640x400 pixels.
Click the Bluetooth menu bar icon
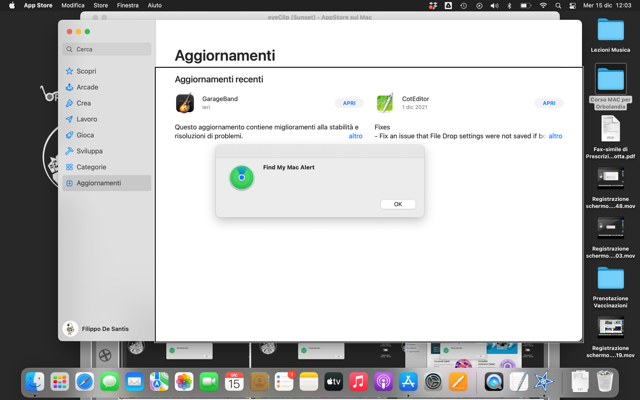509,5
